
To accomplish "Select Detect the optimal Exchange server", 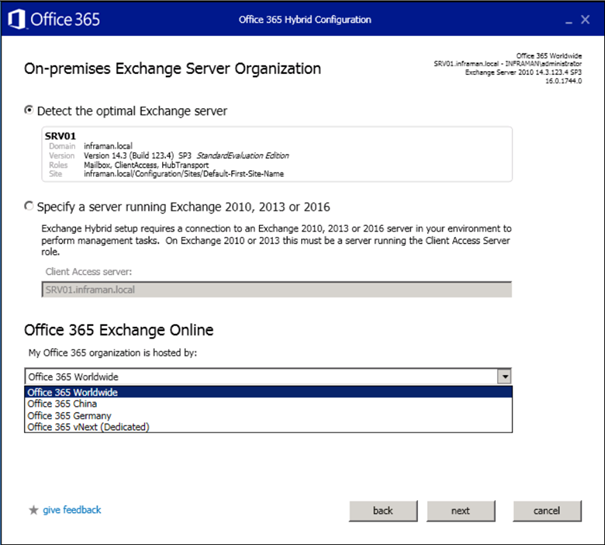I will coord(29,110).
